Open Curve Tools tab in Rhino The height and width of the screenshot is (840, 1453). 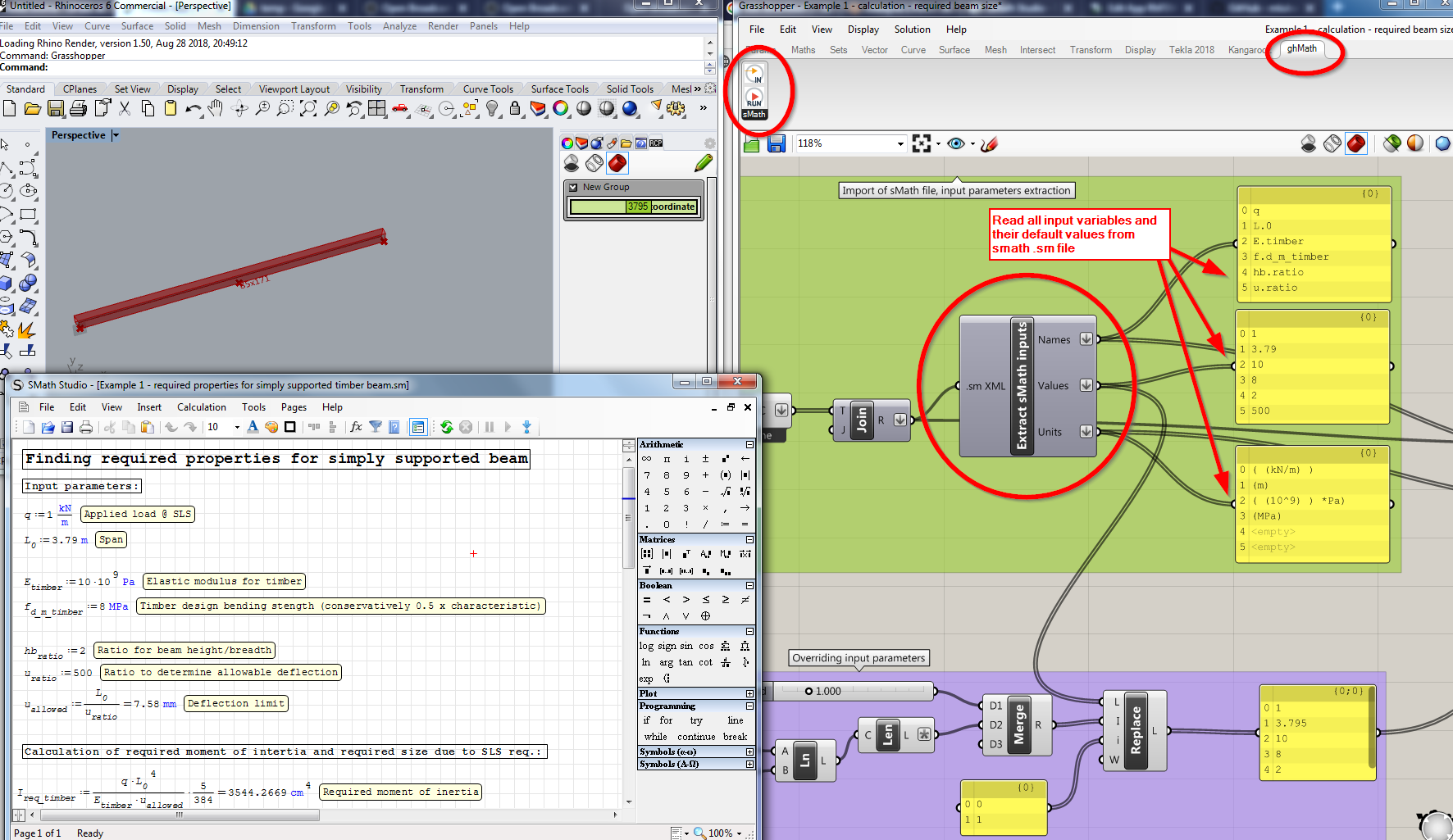488,89
